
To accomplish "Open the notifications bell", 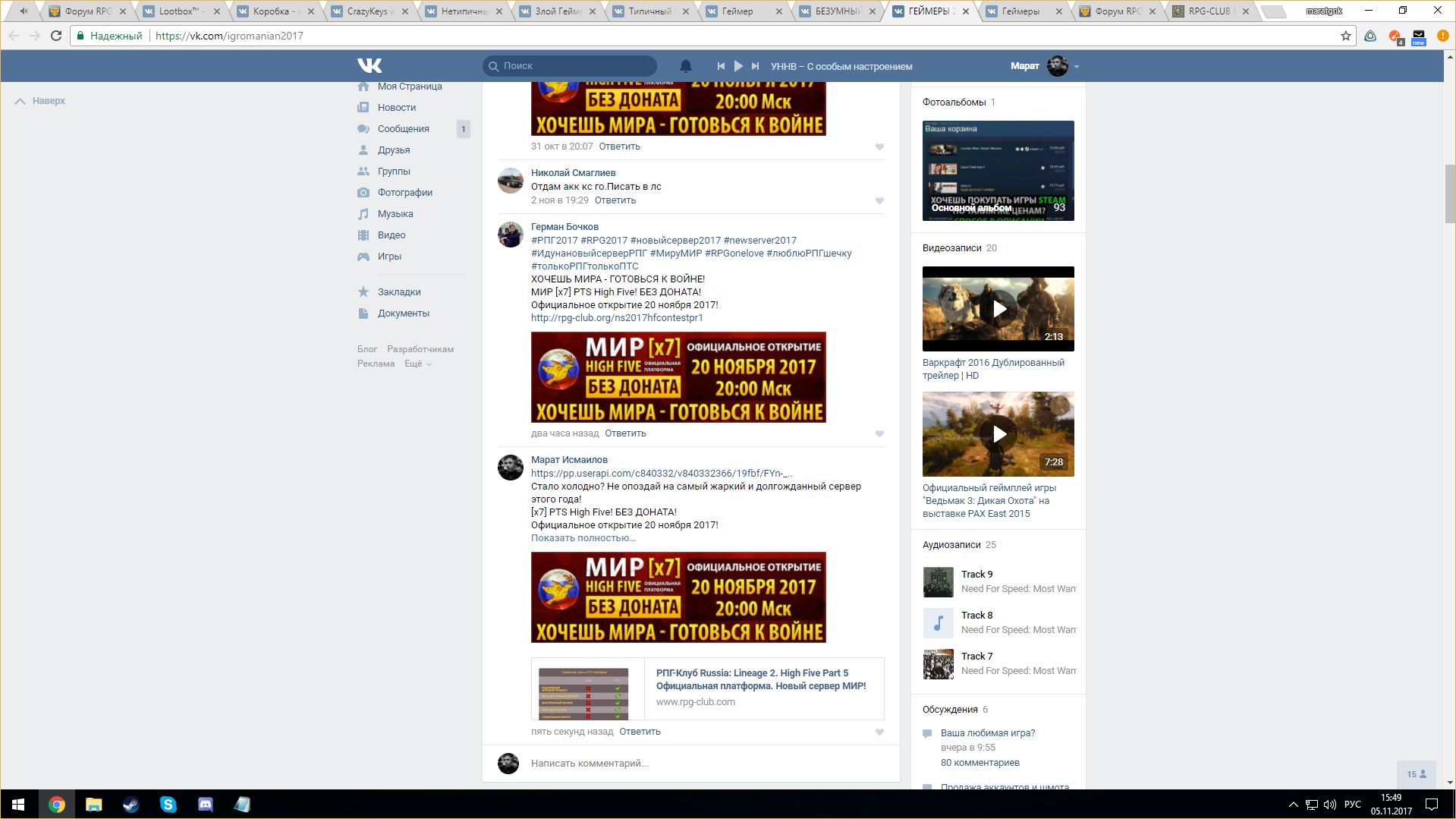I will pyautogui.click(x=685, y=66).
